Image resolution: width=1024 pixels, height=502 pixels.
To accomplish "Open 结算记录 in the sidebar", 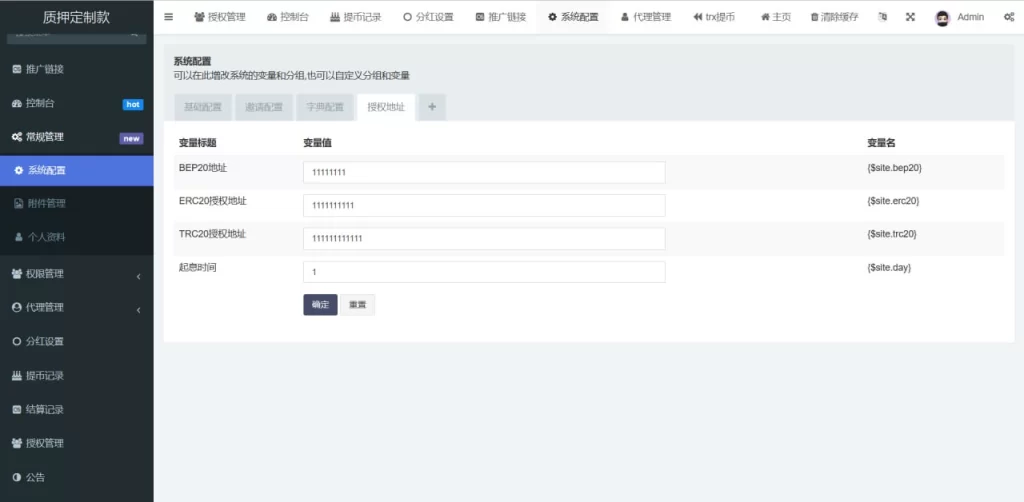I will click(x=76, y=410).
